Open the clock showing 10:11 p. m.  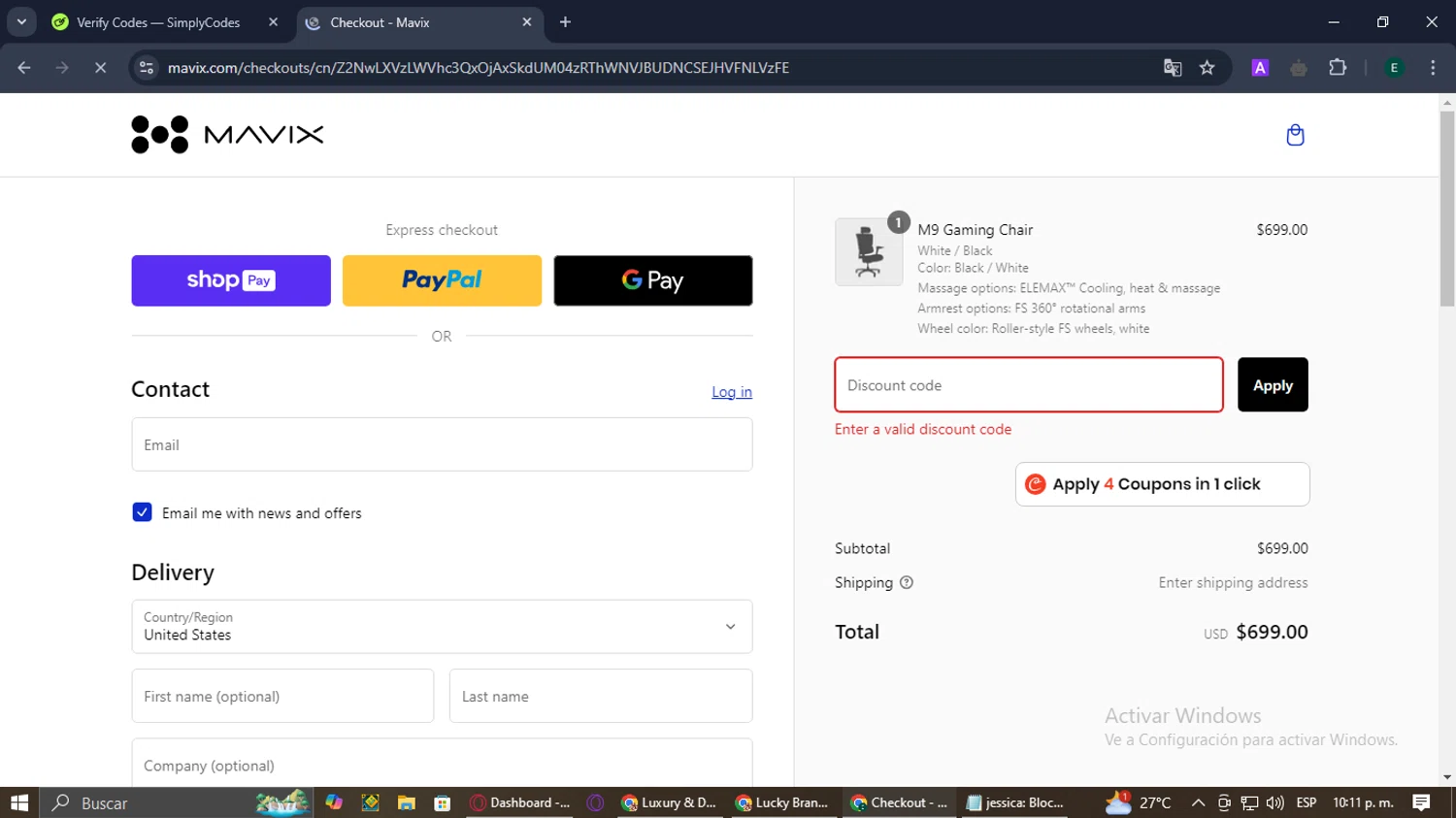click(x=1363, y=802)
